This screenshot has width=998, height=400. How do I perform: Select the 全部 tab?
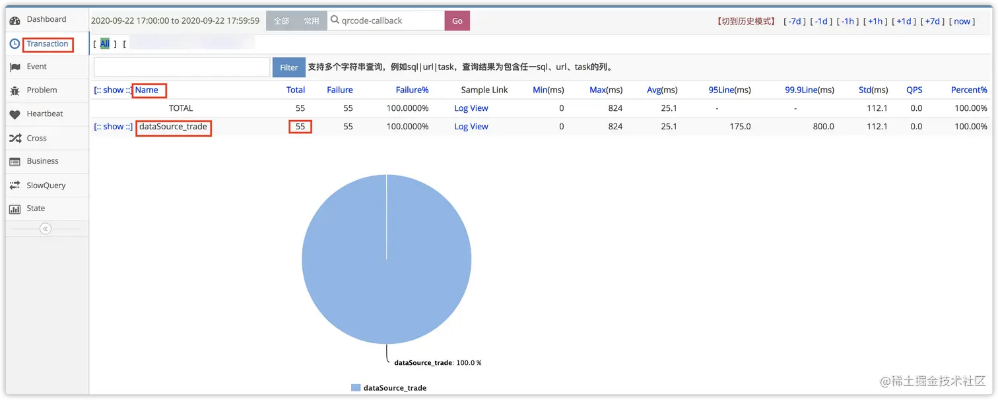click(281, 20)
